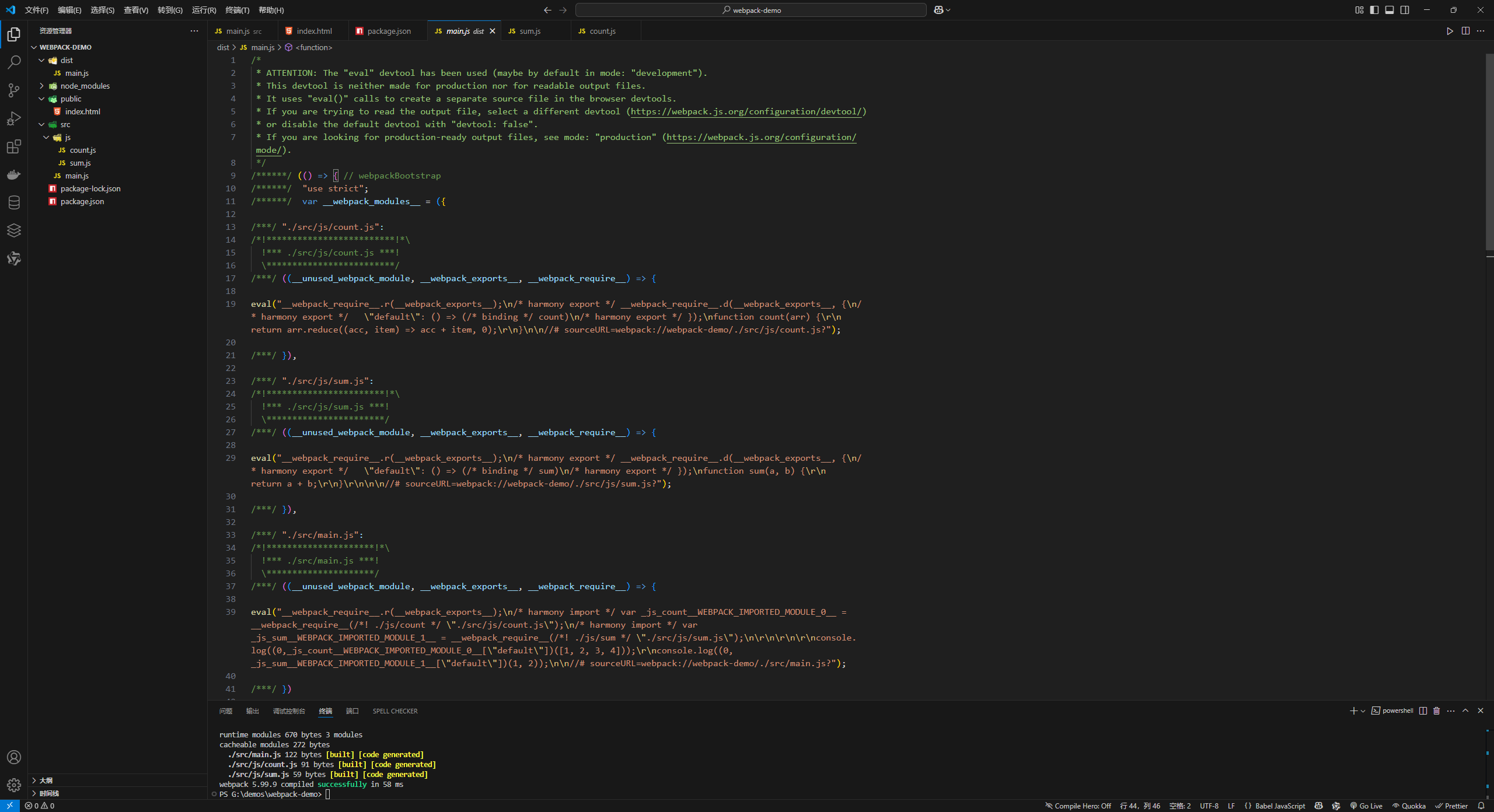This screenshot has width=1494, height=812.
Task: Click the line and column indicator 行 44, 列 46
Action: tap(1140, 806)
